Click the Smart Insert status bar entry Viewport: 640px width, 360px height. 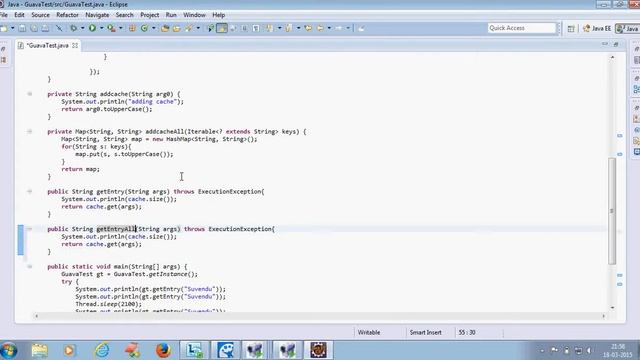tap(425, 332)
